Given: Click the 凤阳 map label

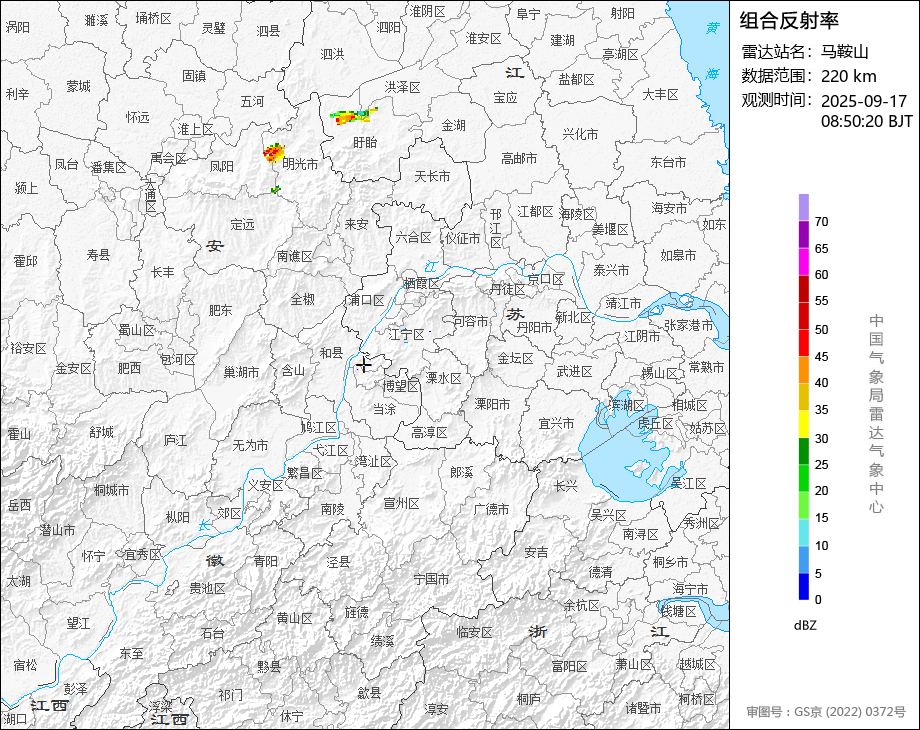Looking at the screenshot, I should pos(222,166).
